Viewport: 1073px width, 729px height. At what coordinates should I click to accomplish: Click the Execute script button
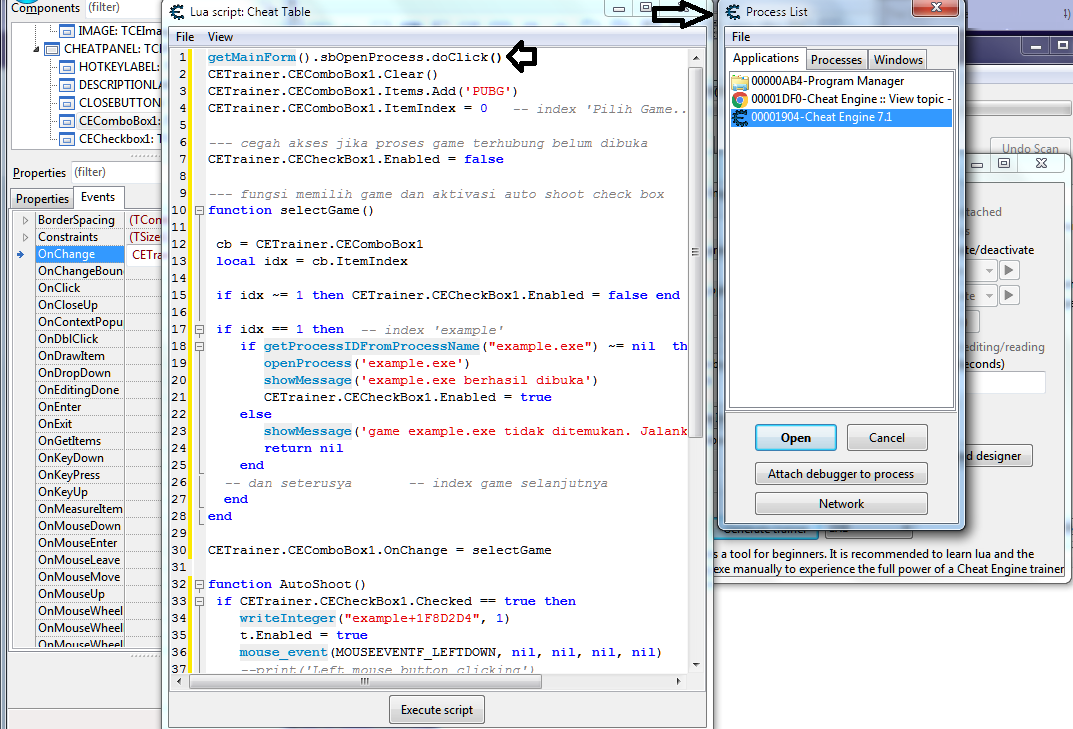tap(436, 709)
